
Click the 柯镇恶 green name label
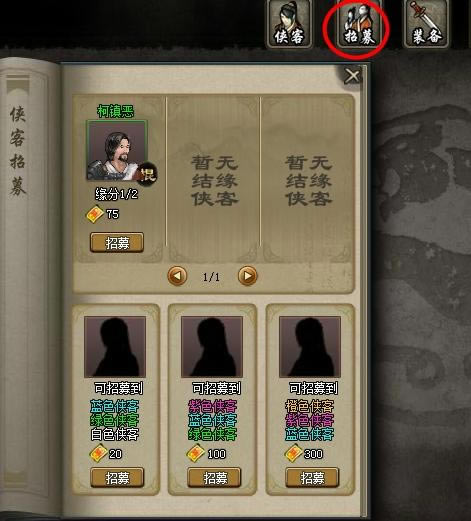pyautogui.click(x=115, y=111)
